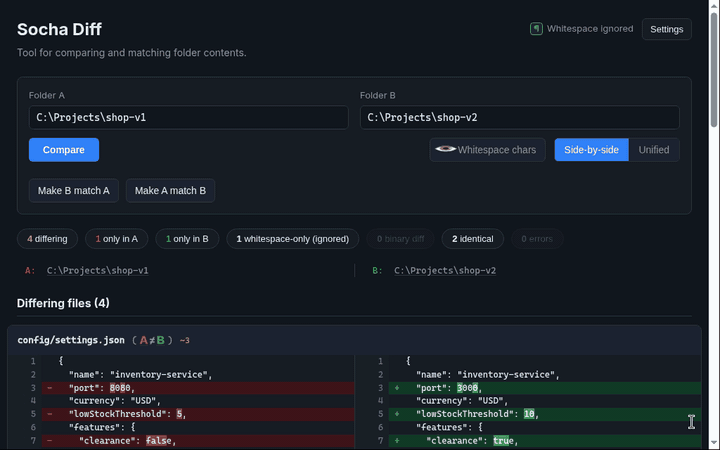Screen dimensions: 720x450
Task: Switch to Side-by-side view
Action: coord(591,150)
